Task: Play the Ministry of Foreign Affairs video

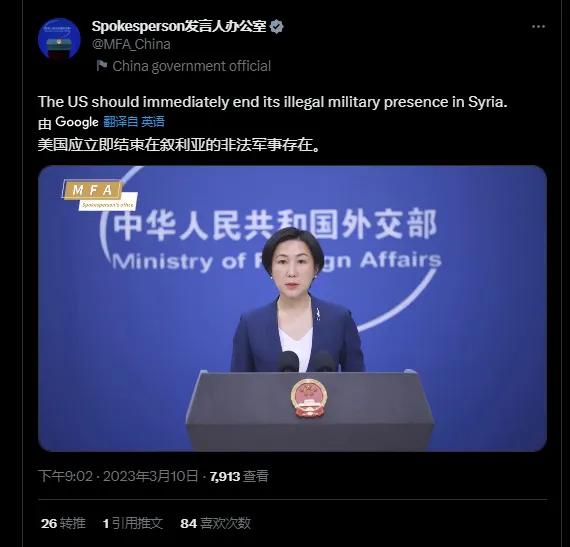Action: coord(292,309)
